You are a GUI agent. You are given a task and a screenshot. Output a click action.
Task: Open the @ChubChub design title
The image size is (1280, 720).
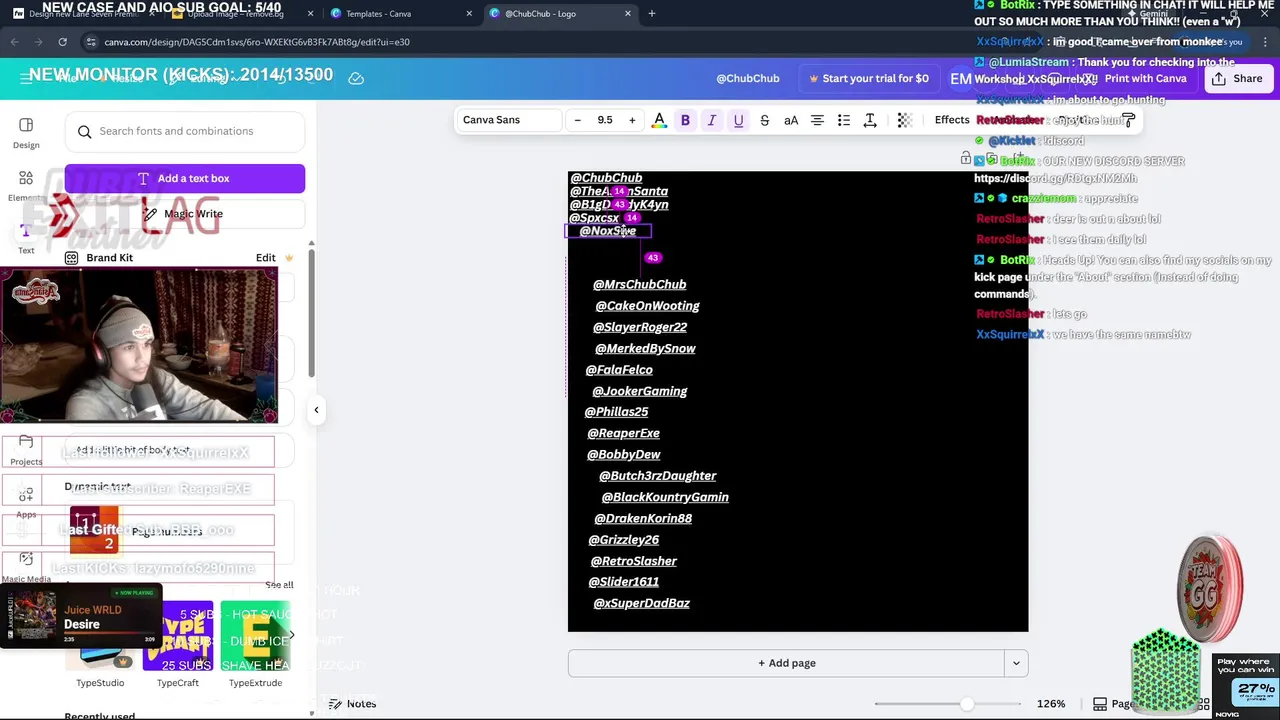point(748,79)
